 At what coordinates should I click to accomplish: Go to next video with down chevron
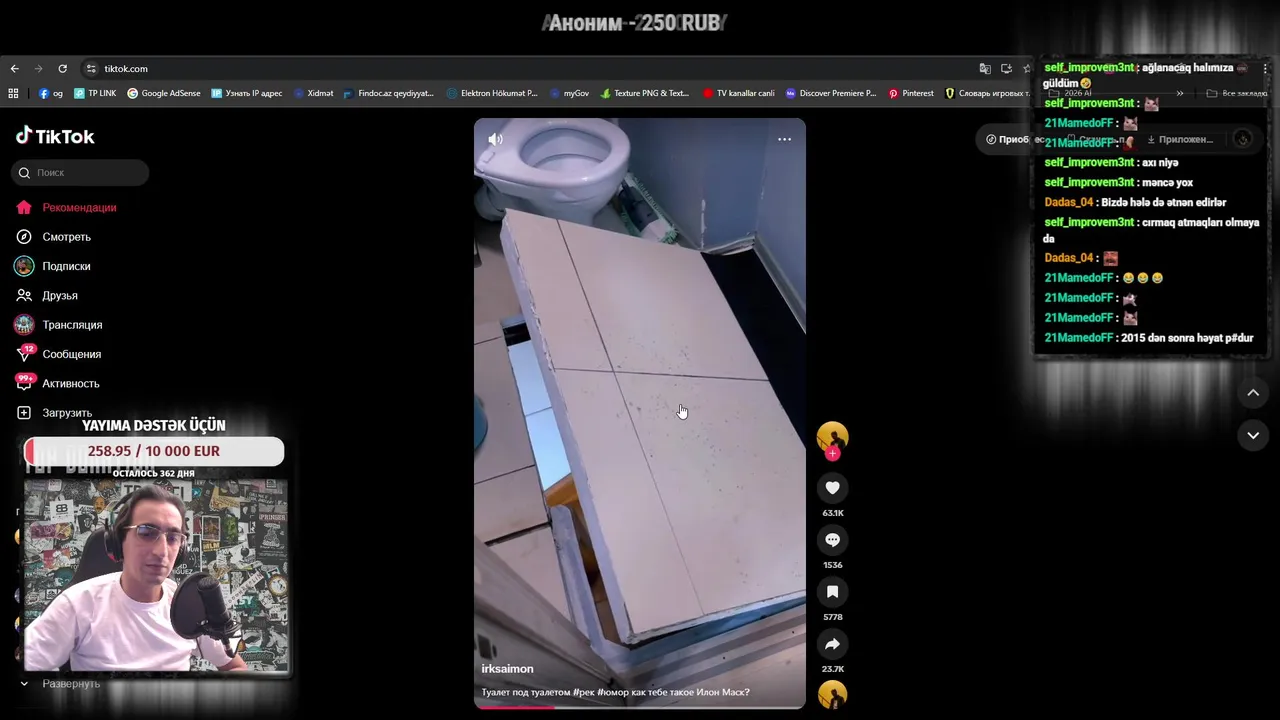pos(1253,435)
